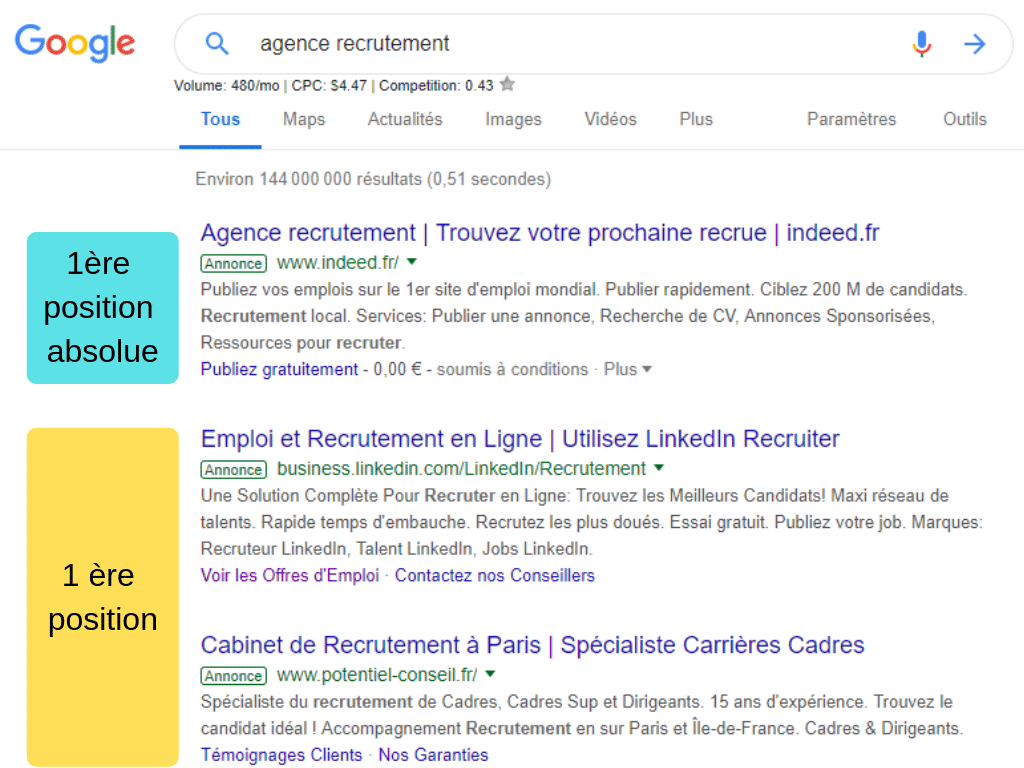This screenshot has height=768, width=1024.
Task: Click the Competition: 0.43 value
Action: tap(436, 86)
